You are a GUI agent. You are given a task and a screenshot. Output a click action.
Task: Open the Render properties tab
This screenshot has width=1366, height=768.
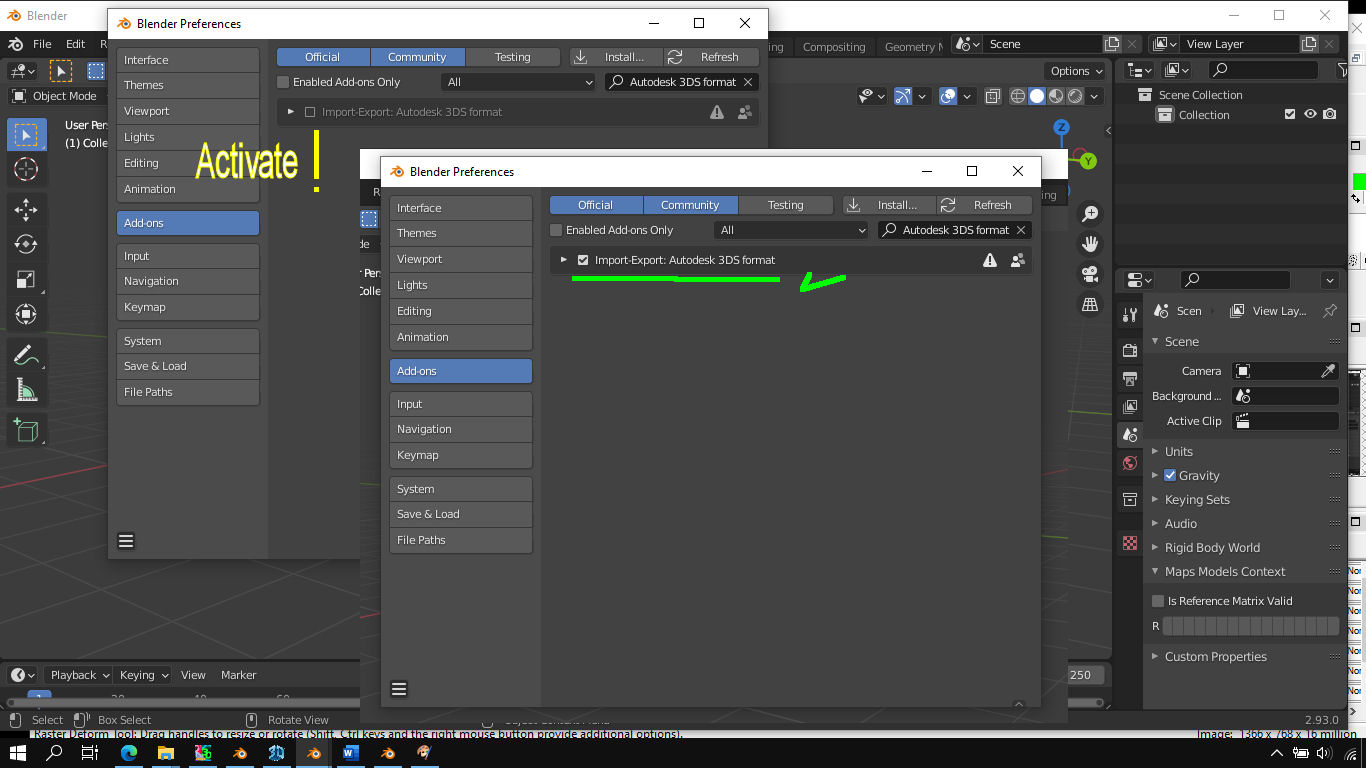[1130, 351]
